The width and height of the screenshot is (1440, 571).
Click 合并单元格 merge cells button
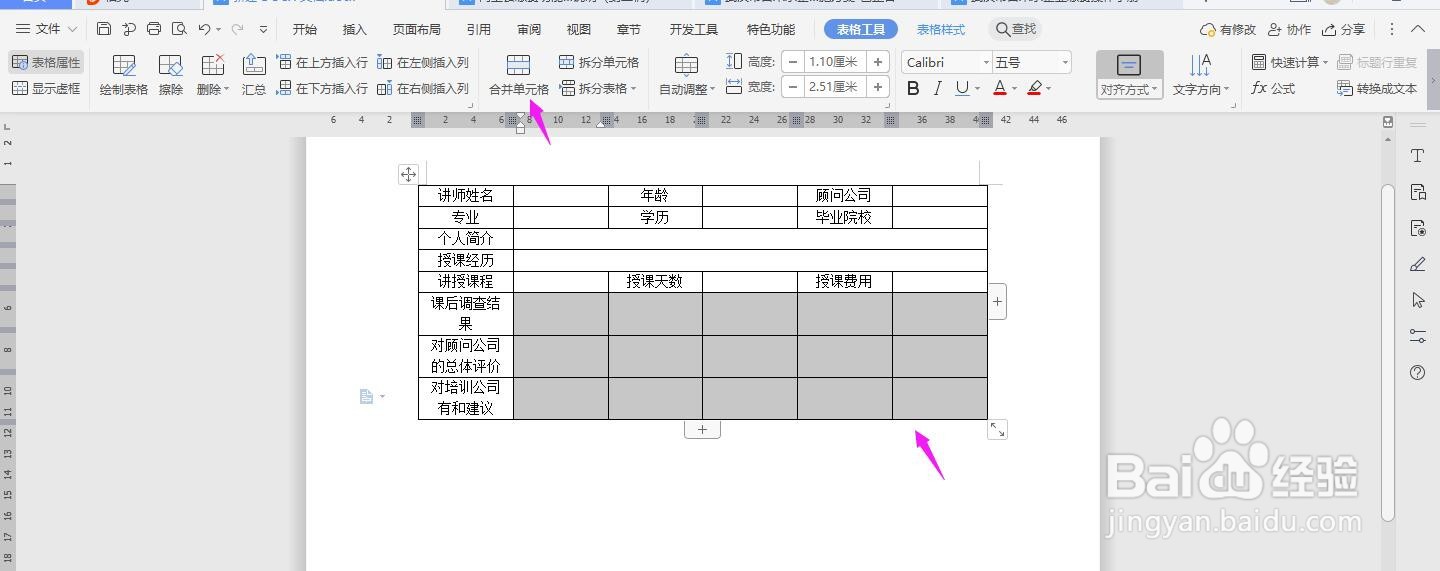tap(518, 76)
